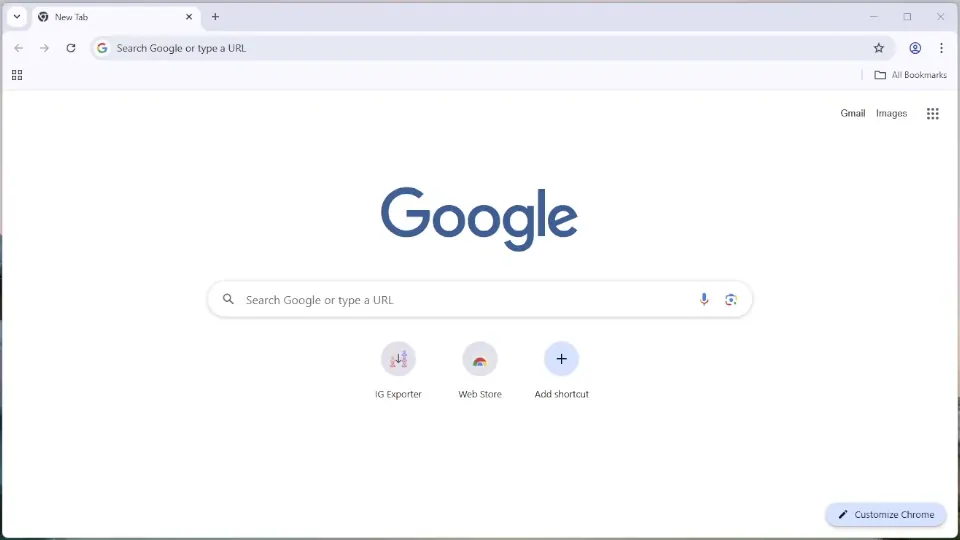Open the tab search dropdown arrow
960x540 pixels.
(x=17, y=17)
